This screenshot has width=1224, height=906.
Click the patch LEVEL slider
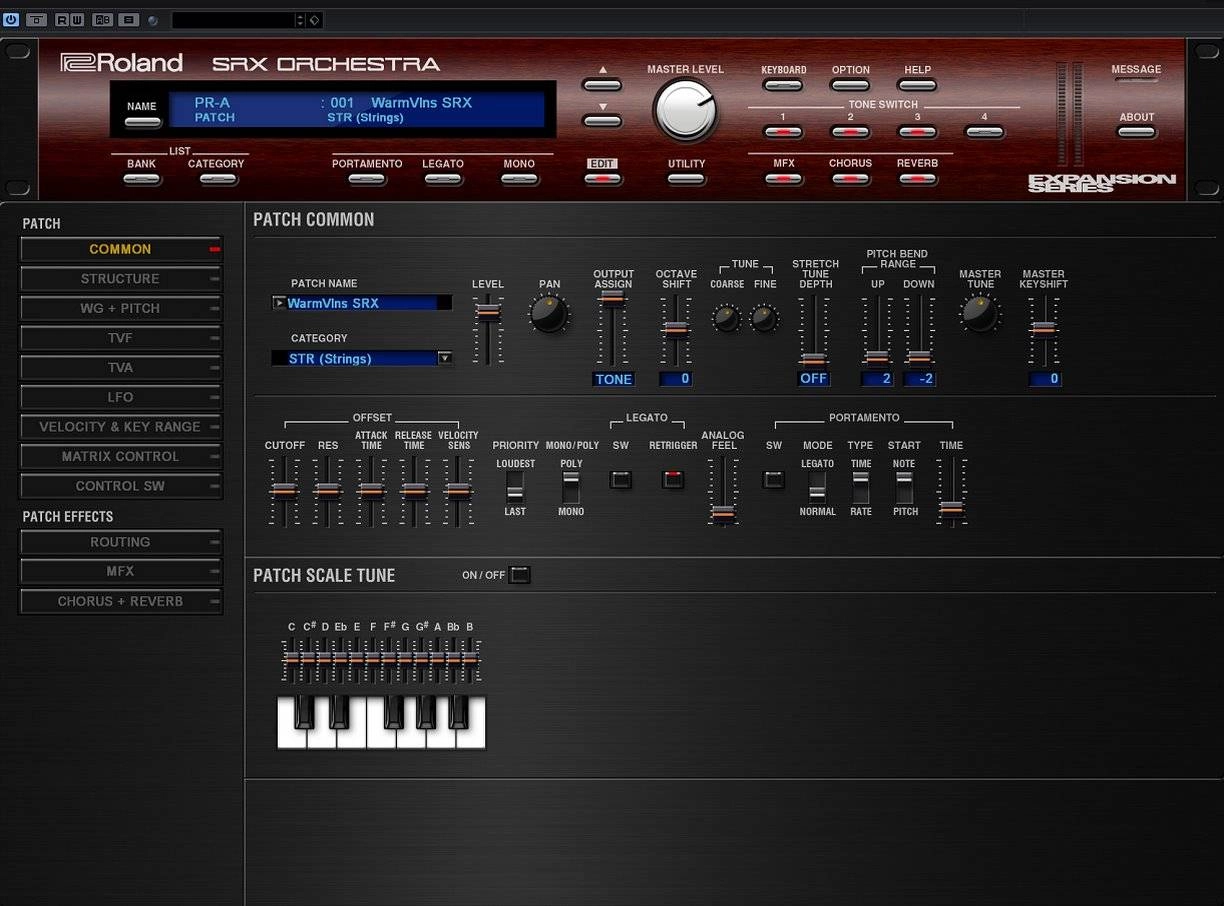click(x=488, y=311)
